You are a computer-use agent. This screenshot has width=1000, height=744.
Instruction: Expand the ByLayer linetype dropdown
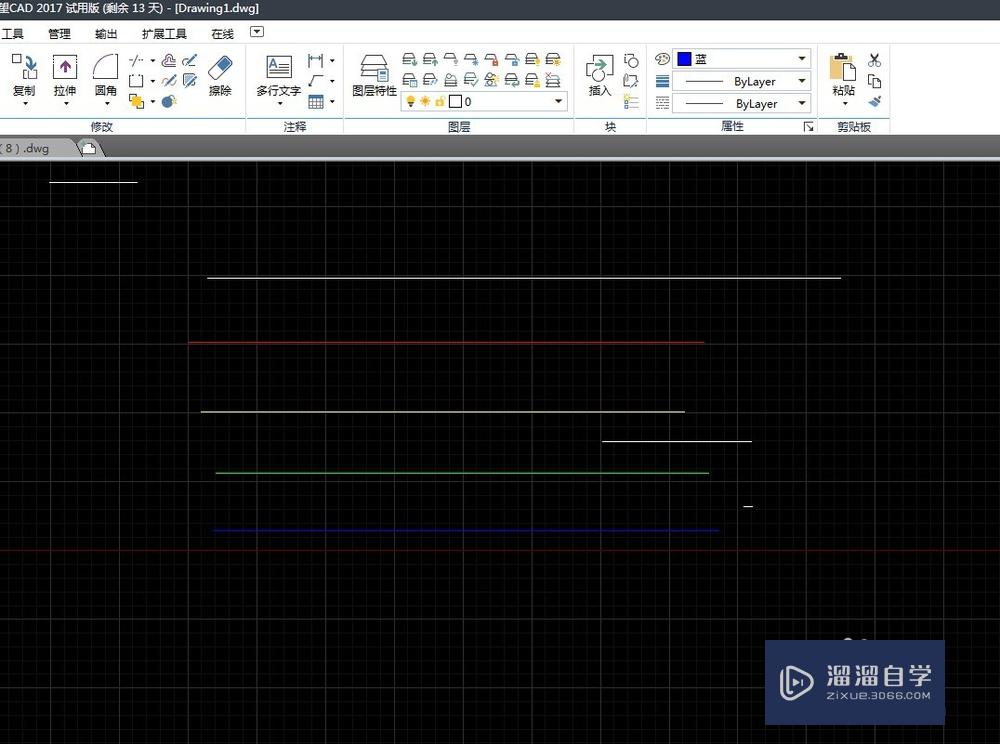801,80
